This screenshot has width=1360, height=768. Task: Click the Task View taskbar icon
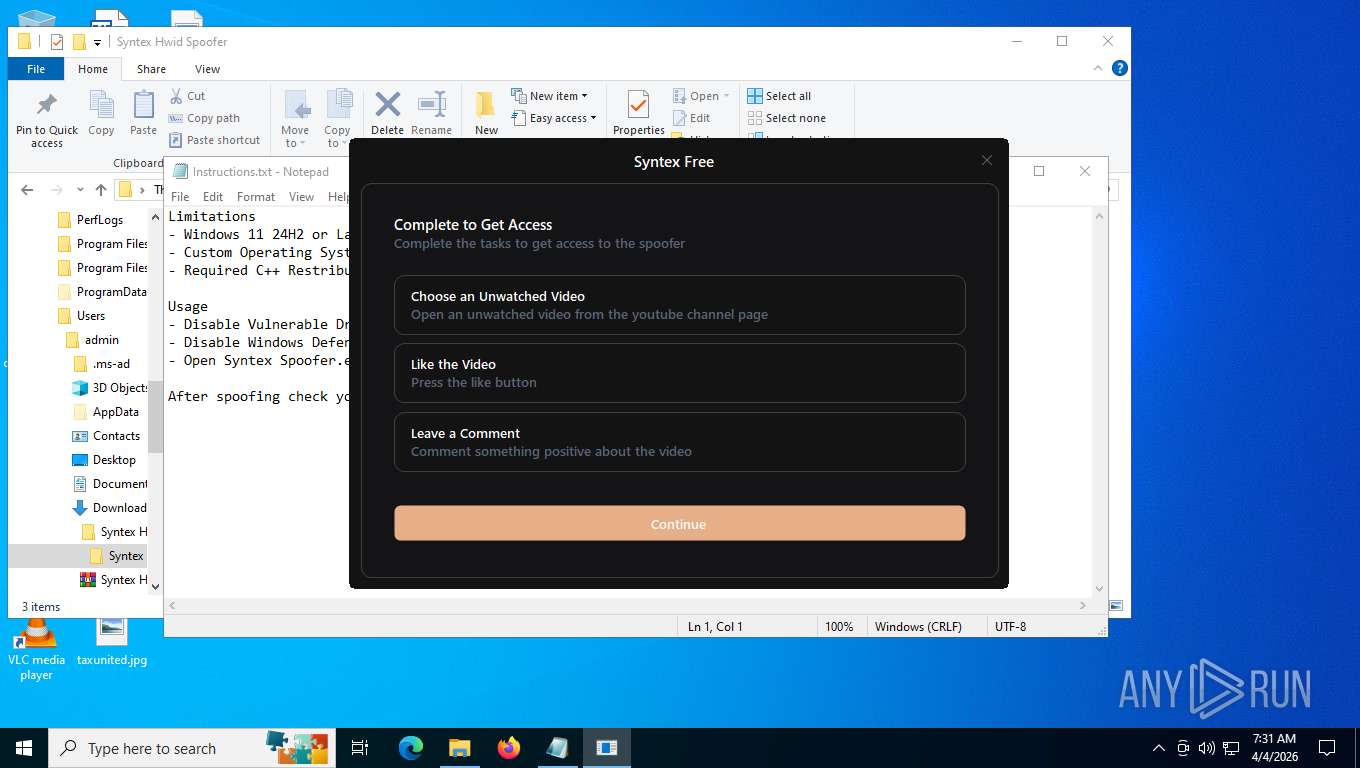(x=360, y=748)
